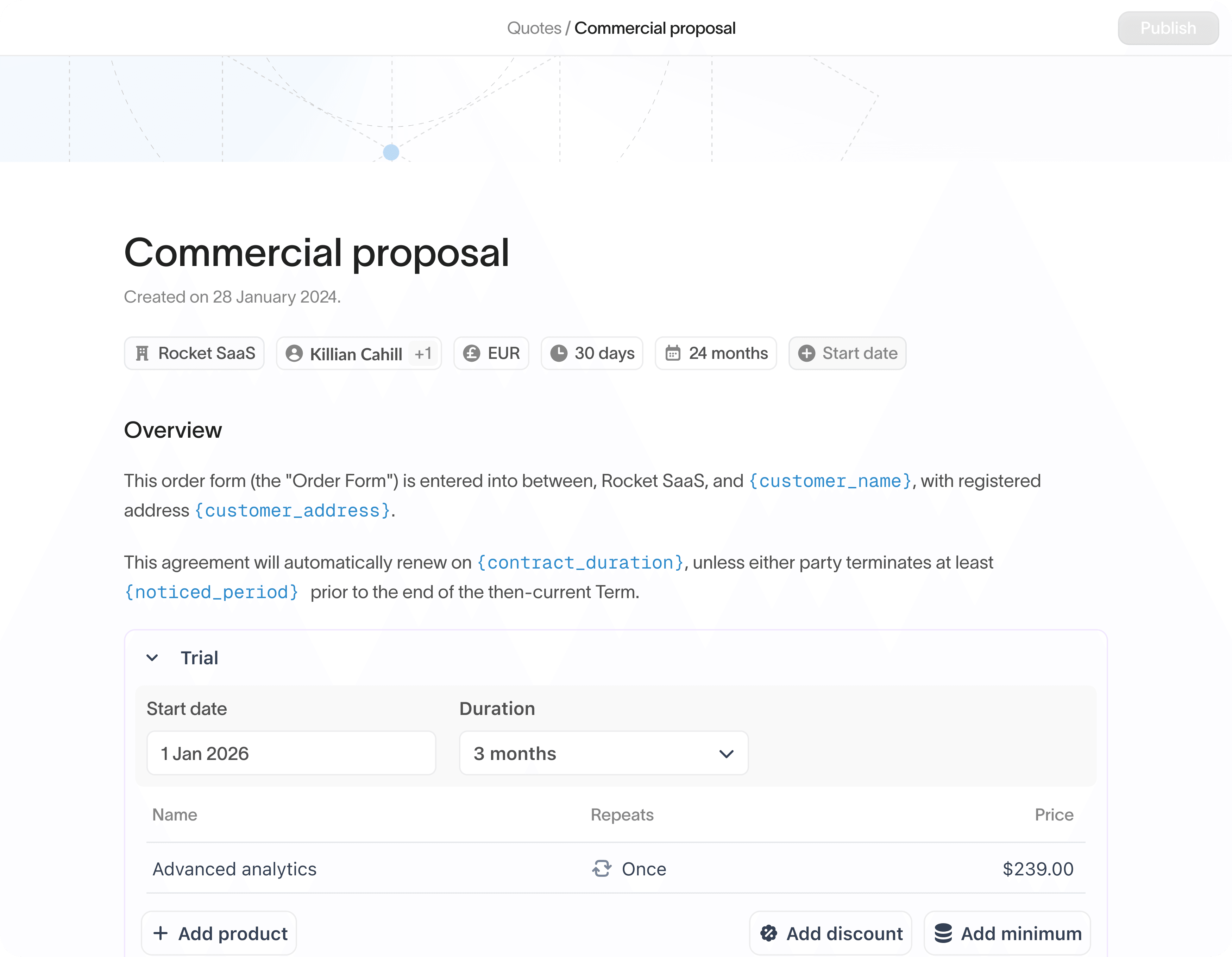Select the {customer_name} variable token
Viewport: 1232px width, 957px height.
point(830,481)
